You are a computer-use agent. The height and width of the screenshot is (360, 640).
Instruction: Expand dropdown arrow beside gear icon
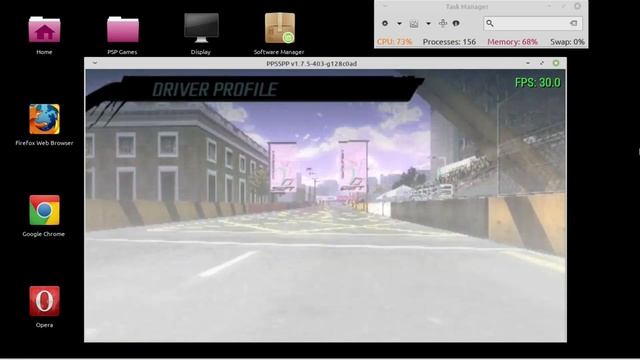399,24
